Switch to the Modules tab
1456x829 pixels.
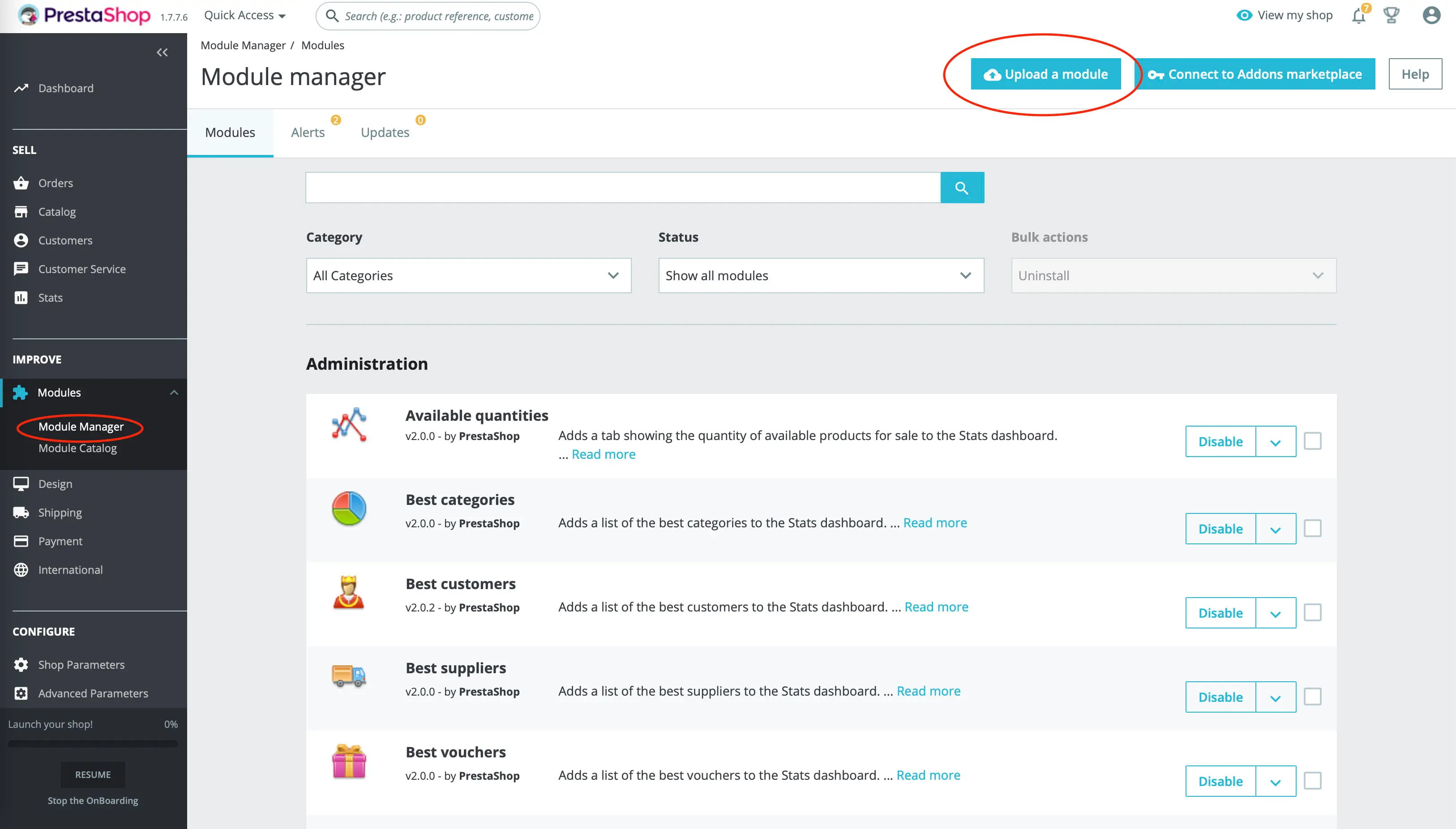coord(230,132)
